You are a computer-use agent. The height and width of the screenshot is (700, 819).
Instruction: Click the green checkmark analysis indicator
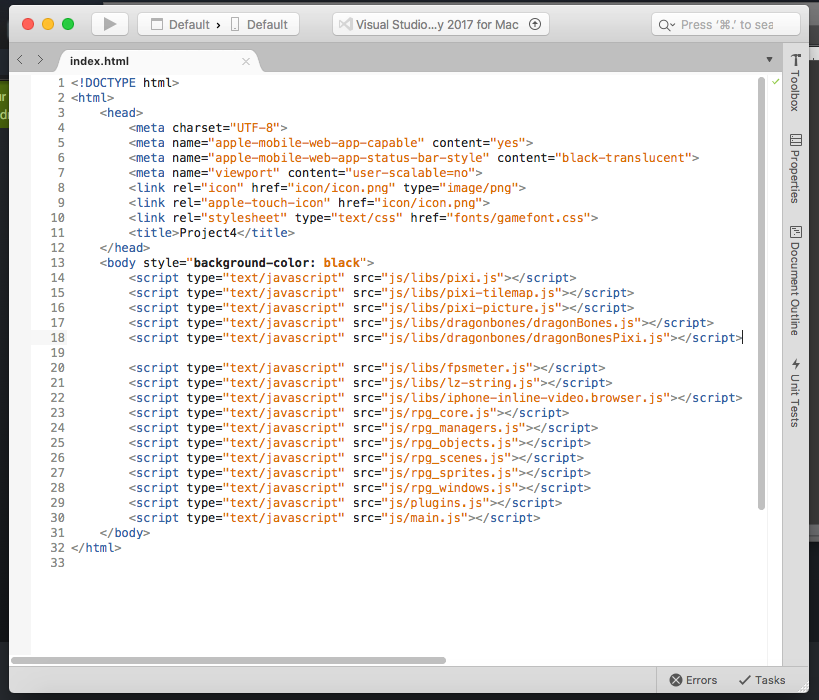(x=776, y=81)
